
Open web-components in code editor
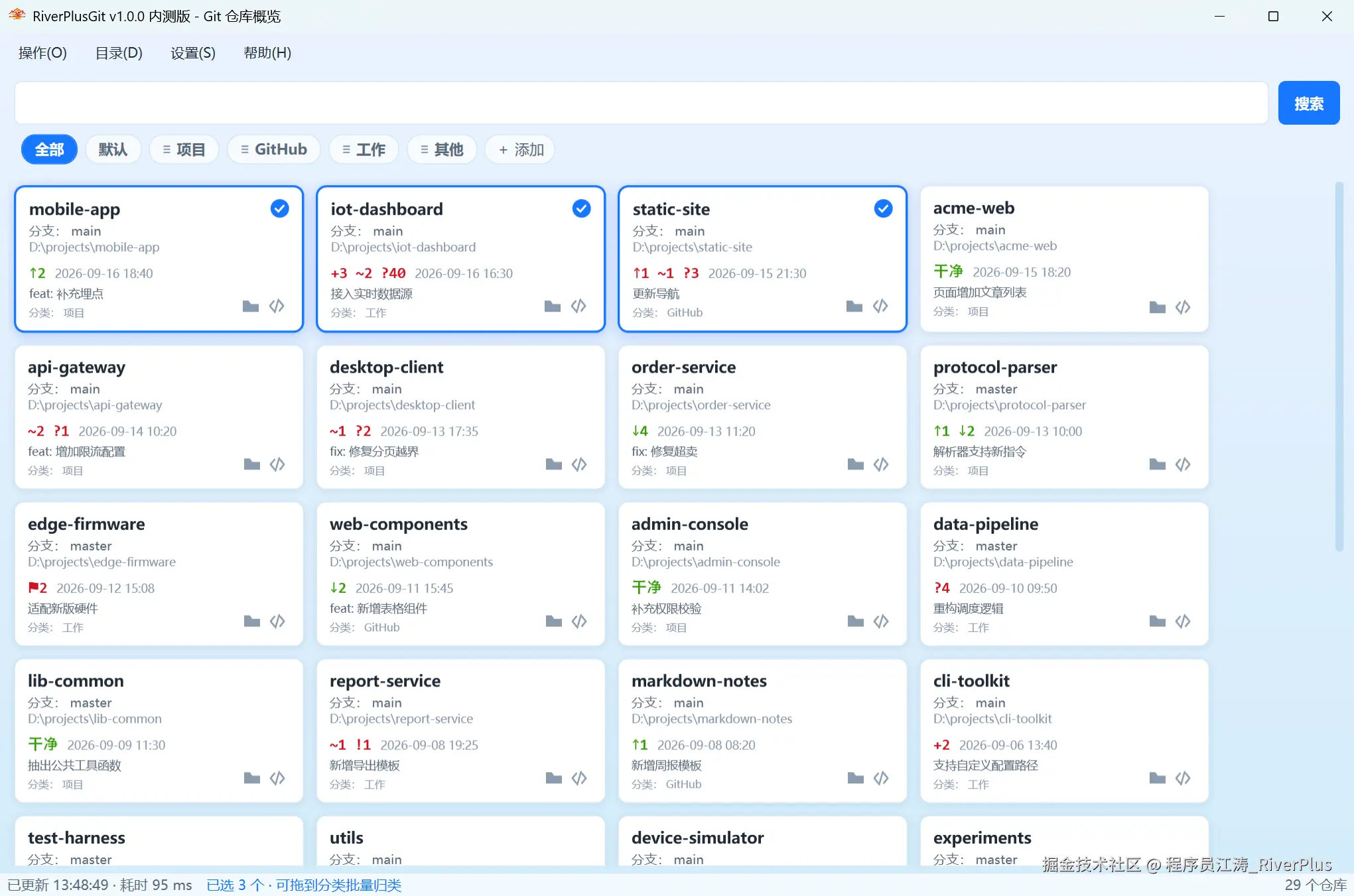(x=579, y=621)
